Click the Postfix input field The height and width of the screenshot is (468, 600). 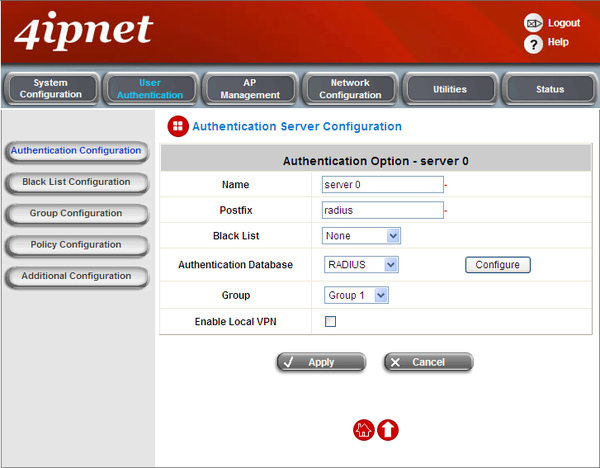[x=383, y=210]
